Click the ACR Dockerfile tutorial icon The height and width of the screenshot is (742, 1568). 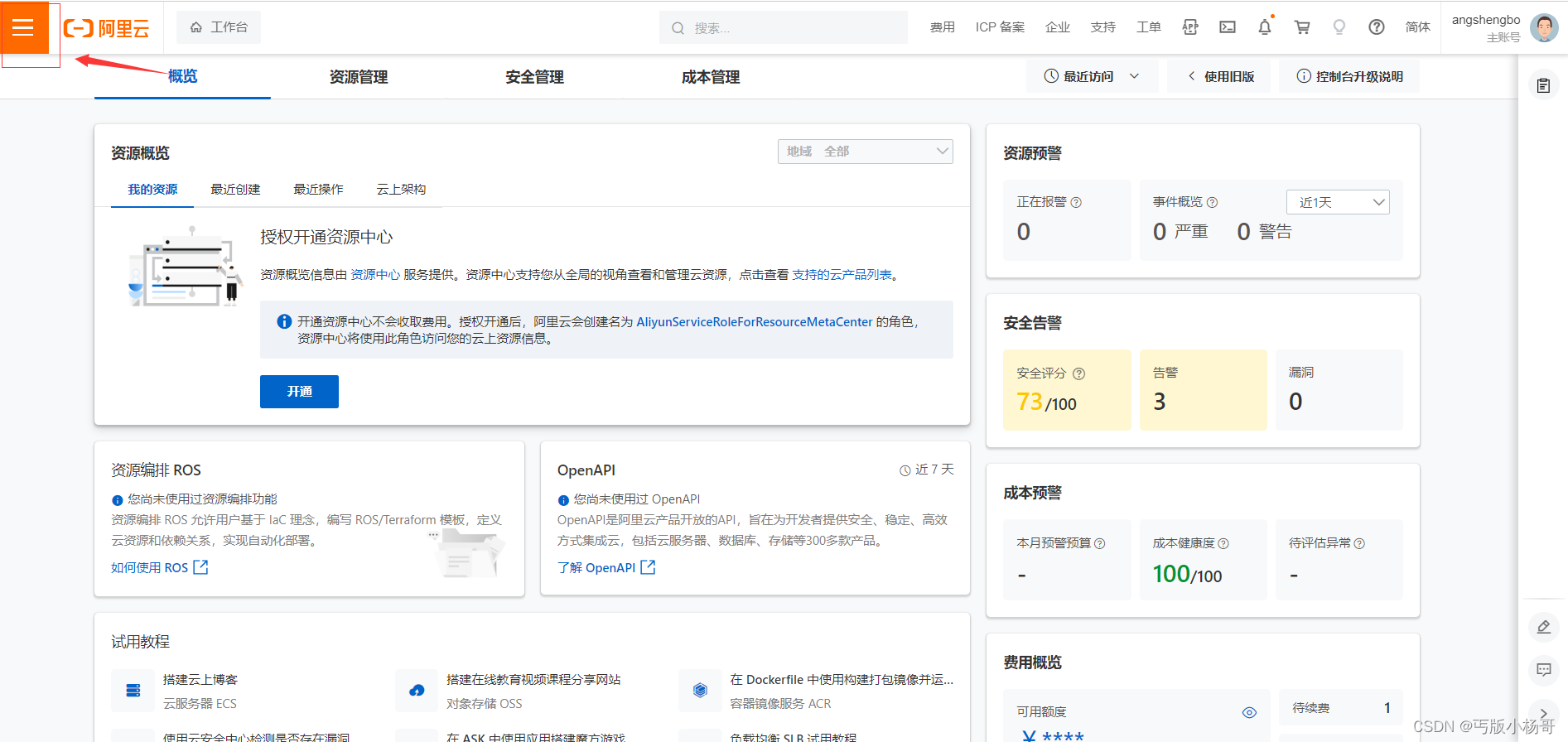(x=700, y=691)
